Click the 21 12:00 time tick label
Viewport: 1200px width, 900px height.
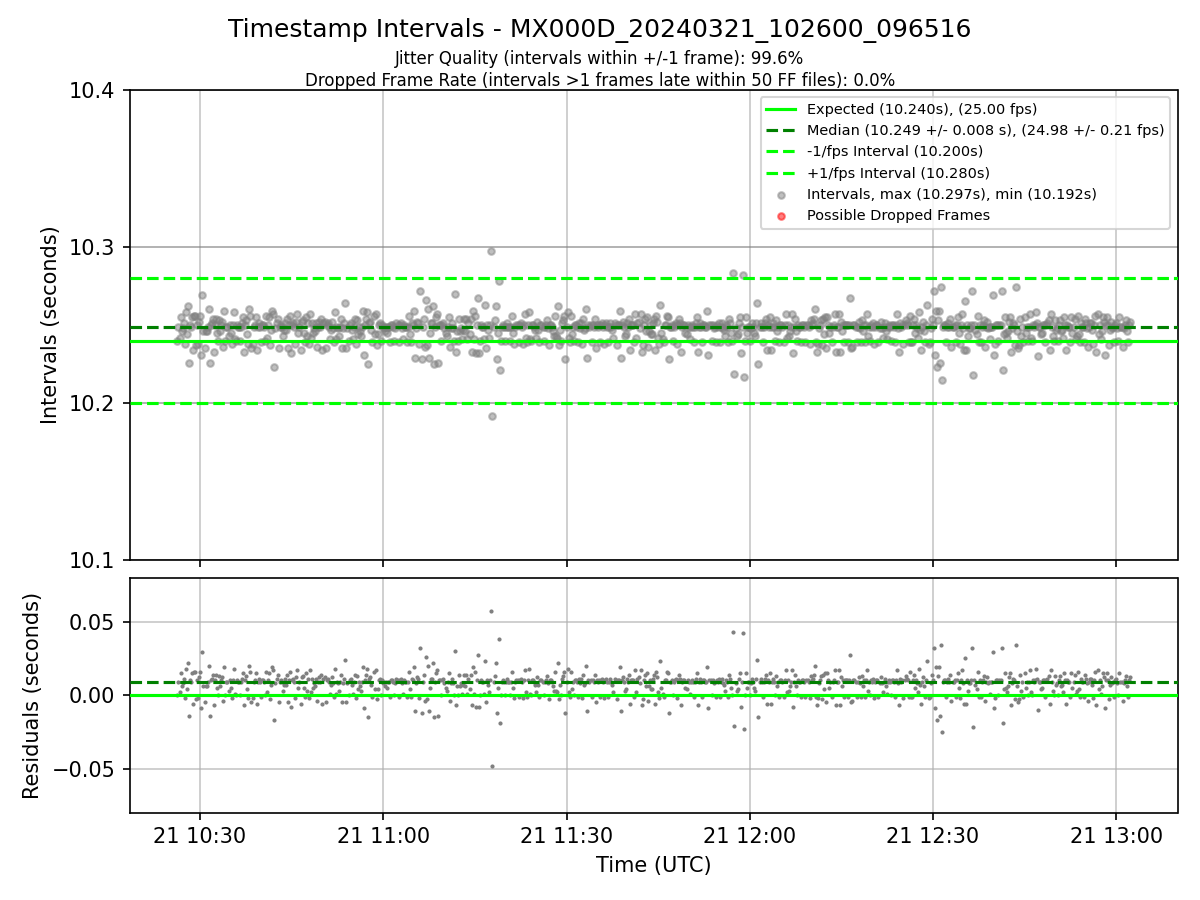click(x=750, y=836)
